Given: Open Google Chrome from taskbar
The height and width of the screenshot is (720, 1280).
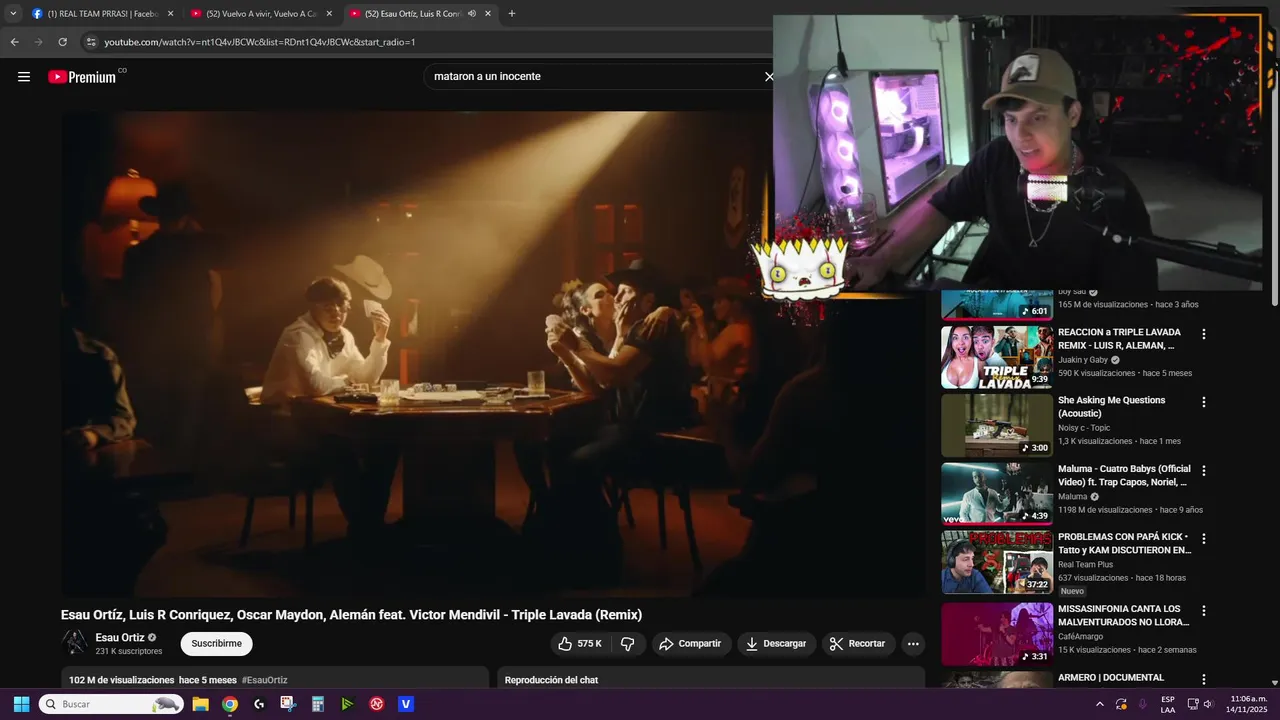Looking at the screenshot, I should tap(230, 704).
